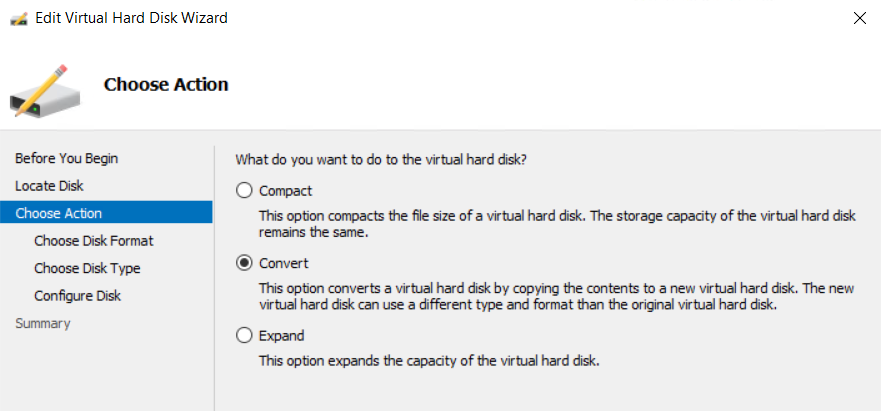881x411 pixels.
Task: Click the word Expand beside its radio circle
Action: pyautogui.click(x=281, y=336)
